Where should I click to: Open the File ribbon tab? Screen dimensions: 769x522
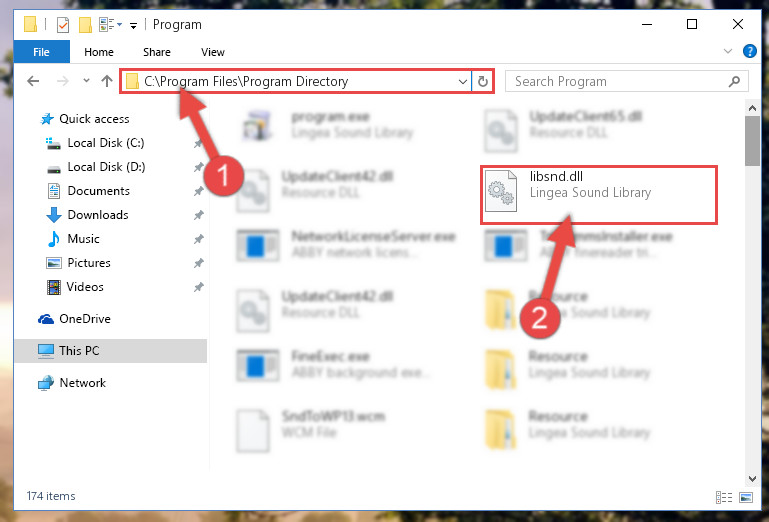(x=42, y=52)
